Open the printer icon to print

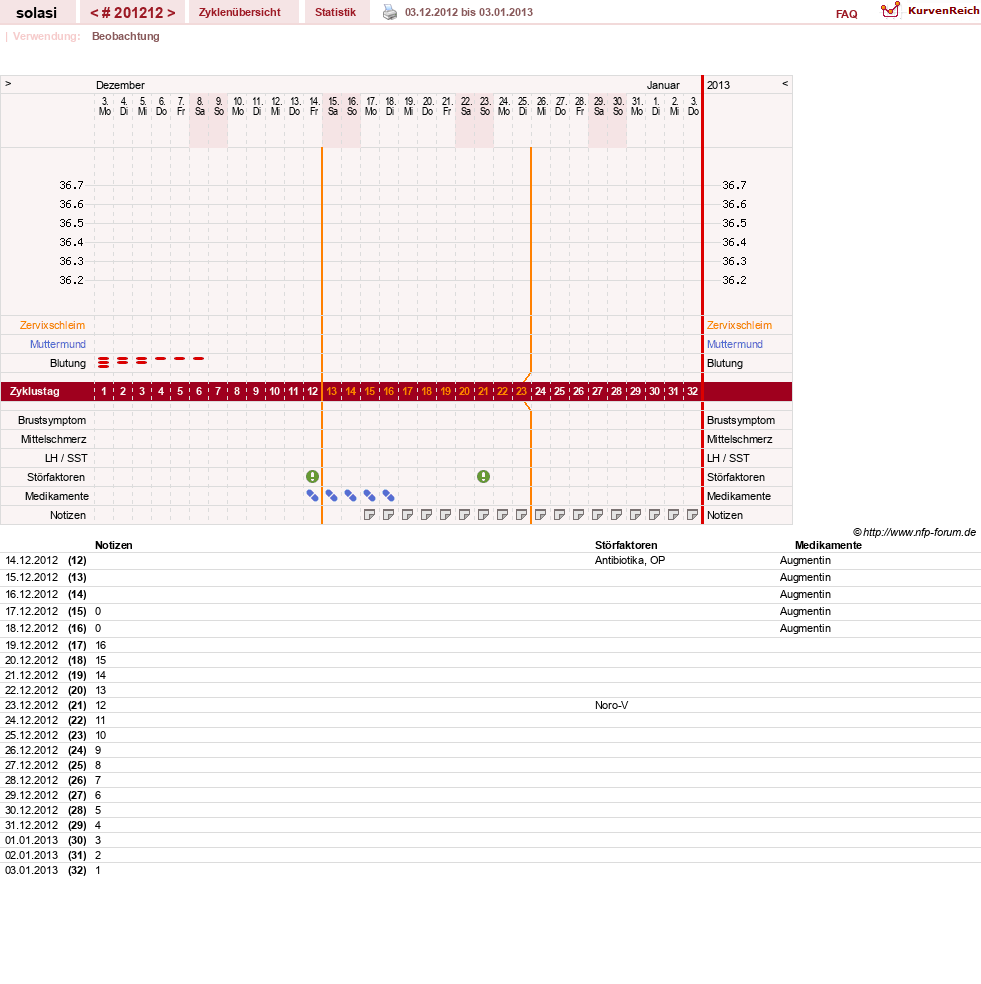click(390, 12)
